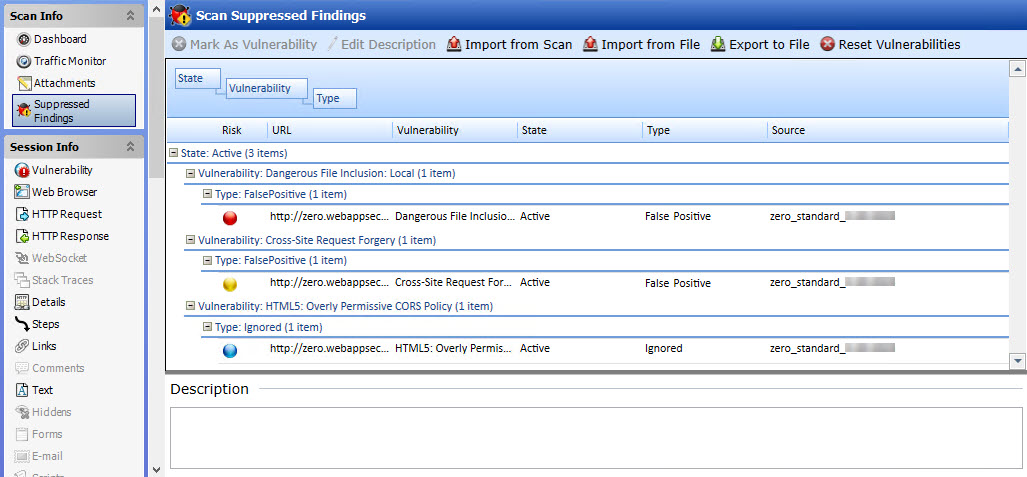Collapse the State: Active group
Viewport: 1027px width, 477px height.
click(173, 153)
